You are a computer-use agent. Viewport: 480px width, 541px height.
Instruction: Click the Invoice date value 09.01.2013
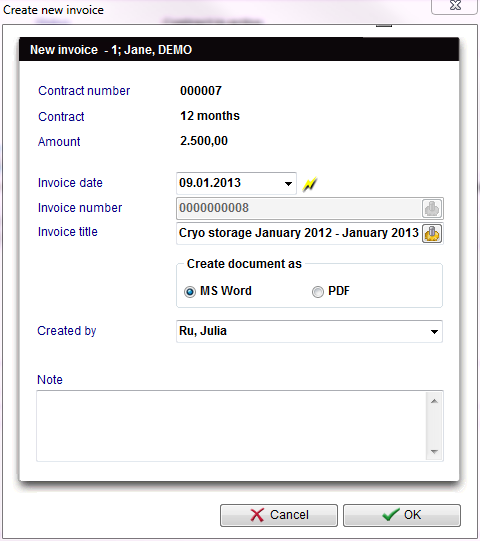point(210,183)
